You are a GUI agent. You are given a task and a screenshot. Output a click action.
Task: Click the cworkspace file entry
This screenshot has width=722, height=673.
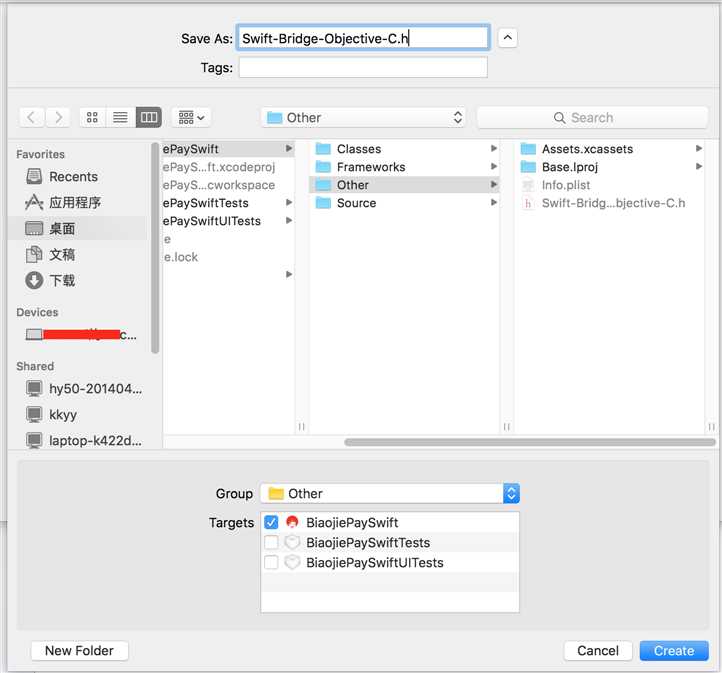click(219, 185)
